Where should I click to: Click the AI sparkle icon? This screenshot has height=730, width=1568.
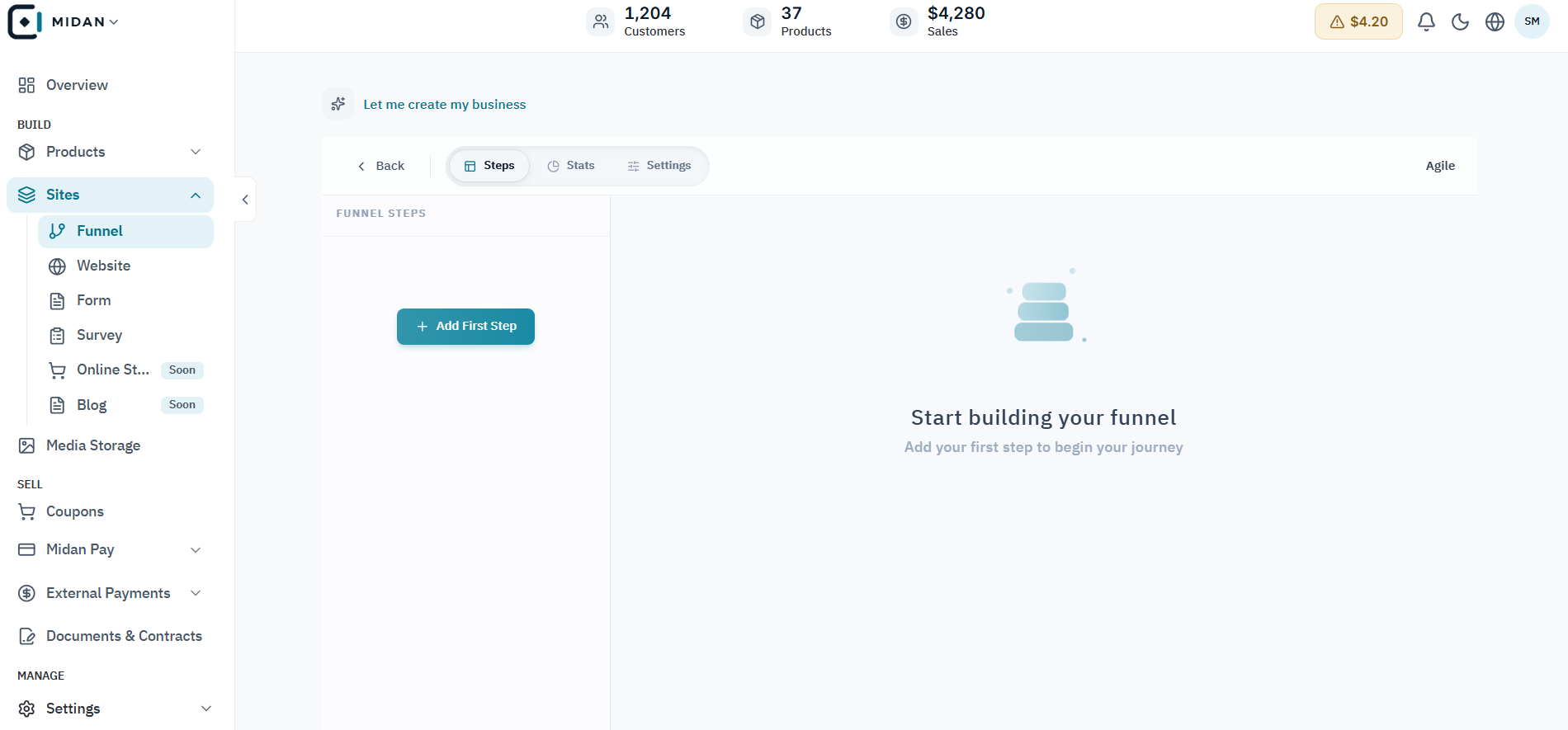click(x=338, y=104)
